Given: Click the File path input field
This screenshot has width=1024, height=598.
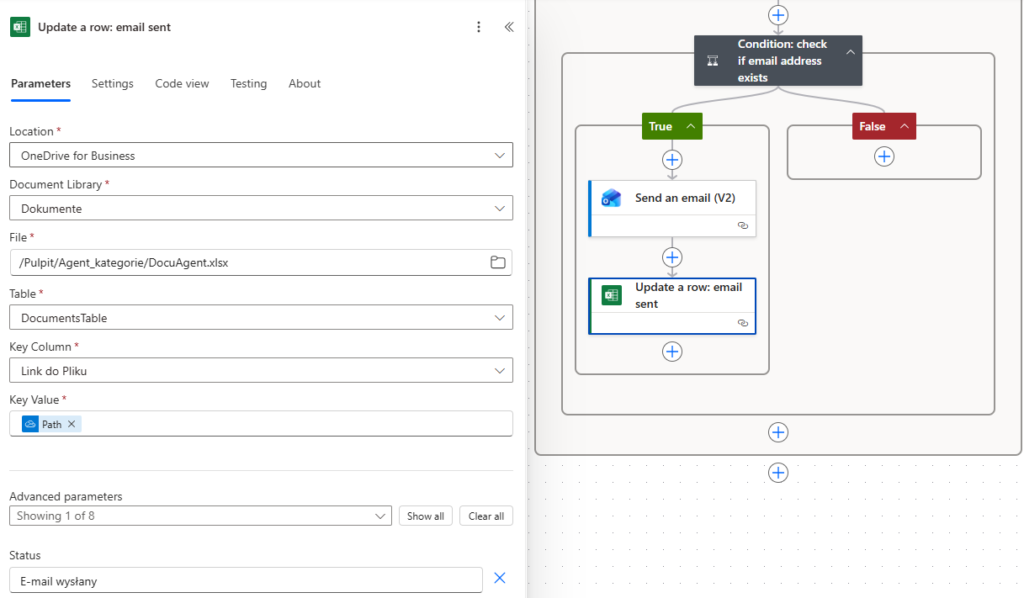Looking at the screenshot, I should click(x=261, y=262).
